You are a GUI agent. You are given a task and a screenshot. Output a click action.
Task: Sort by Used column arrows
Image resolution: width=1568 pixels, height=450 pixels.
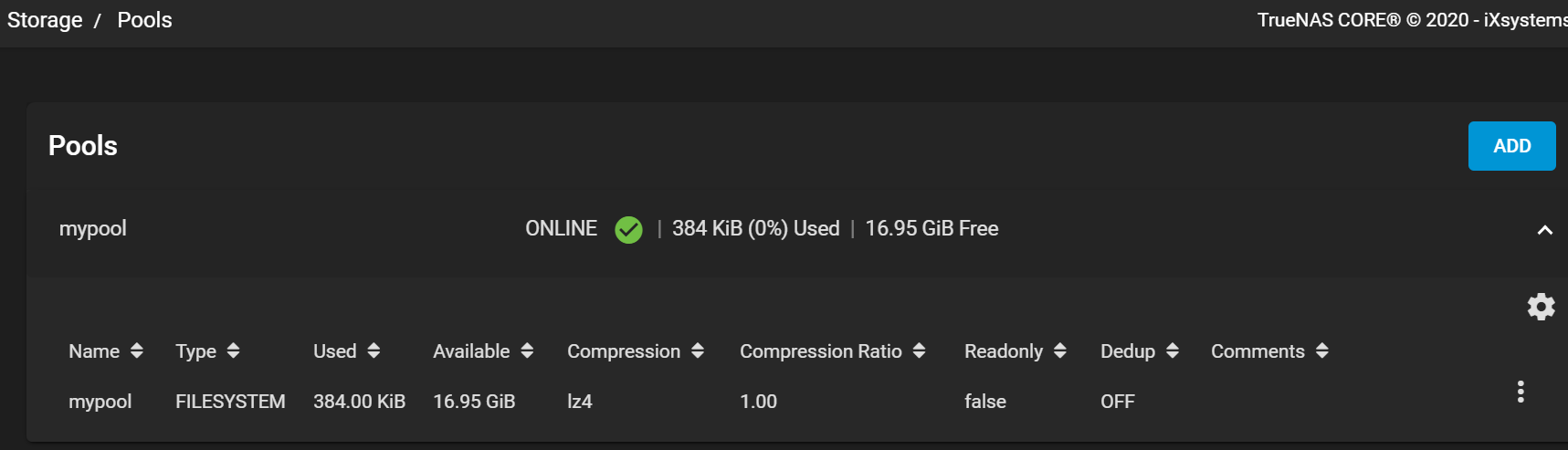[374, 351]
